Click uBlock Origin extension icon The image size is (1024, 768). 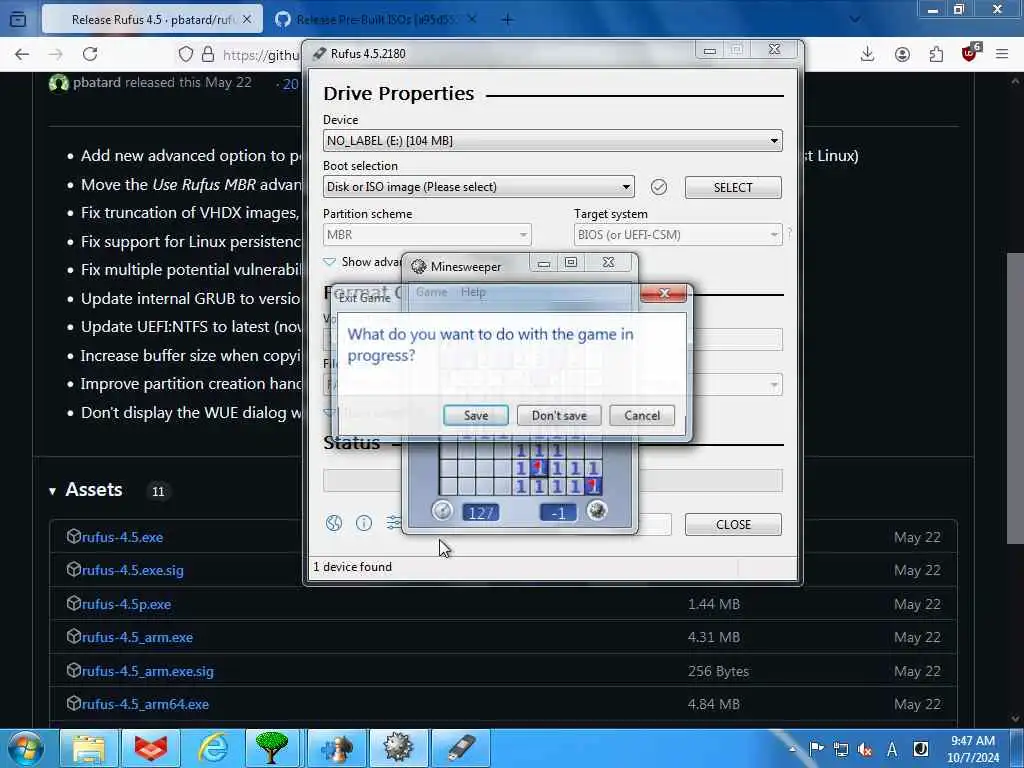coord(970,53)
